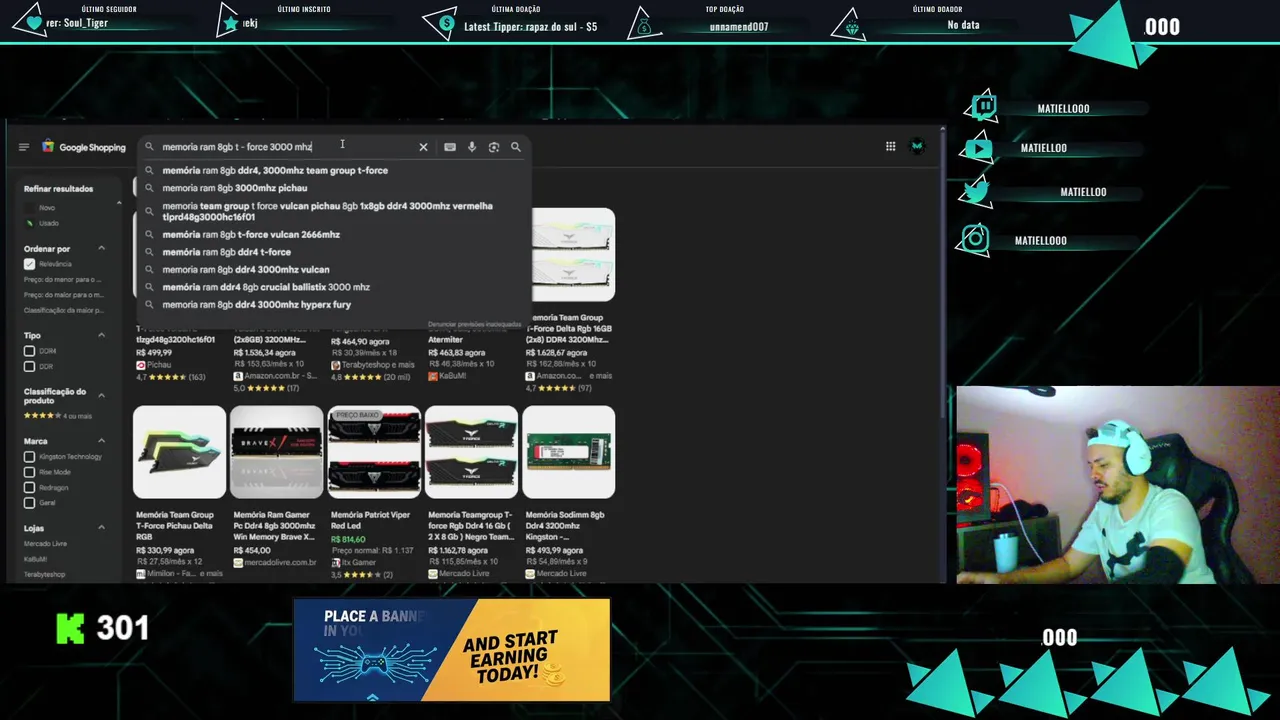
Task: Sort by 'Preço: do menor para o maior'
Action: pyautogui.click(x=64, y=279)
